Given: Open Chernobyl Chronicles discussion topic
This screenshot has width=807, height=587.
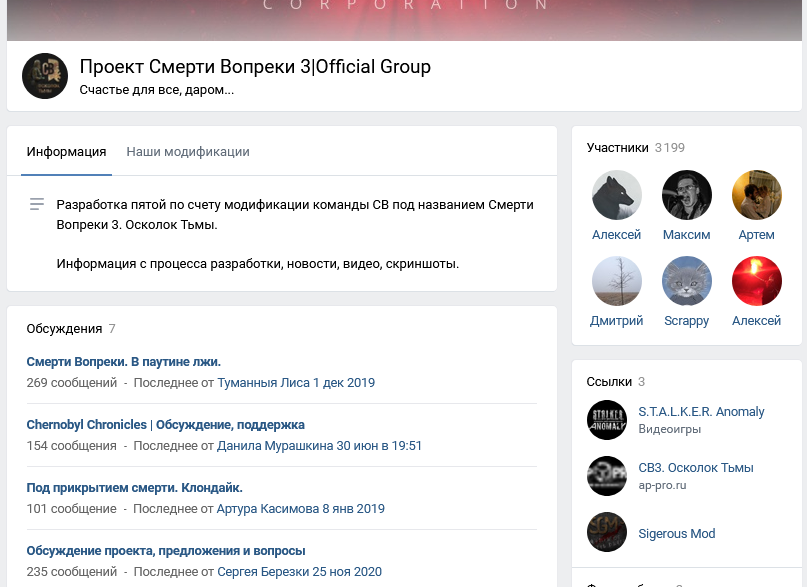Looking at the screenshot, I should pos(165,424).
